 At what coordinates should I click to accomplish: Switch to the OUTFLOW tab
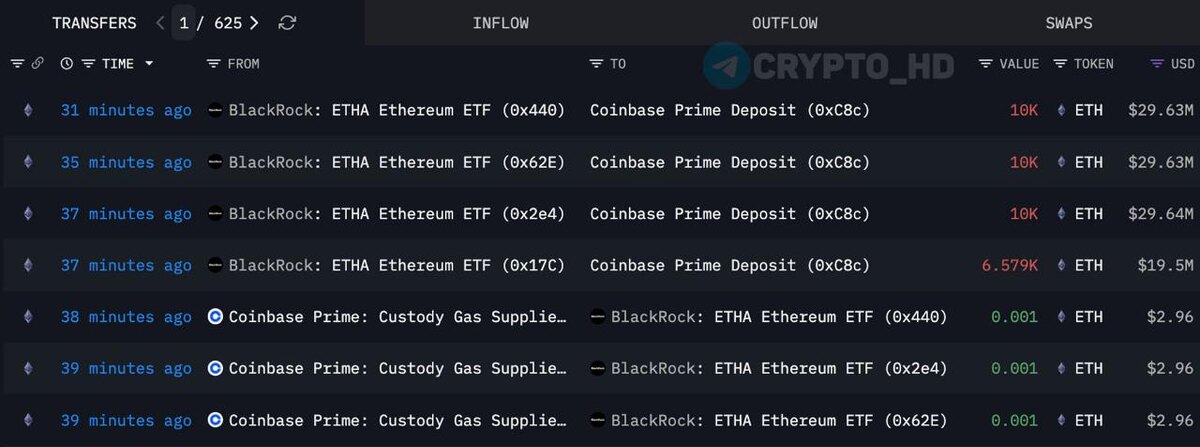(x=785, y=22)
